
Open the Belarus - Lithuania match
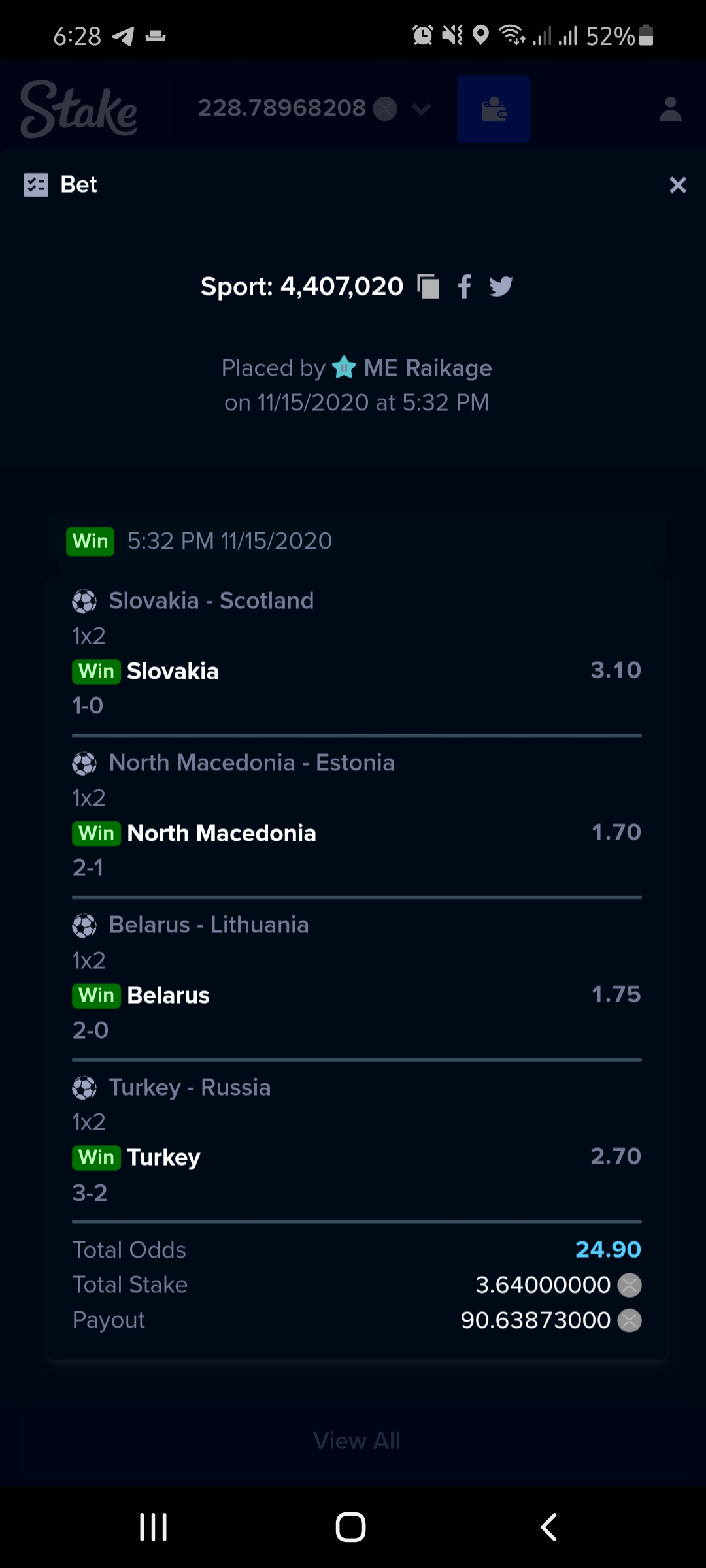tap(209, 924)
